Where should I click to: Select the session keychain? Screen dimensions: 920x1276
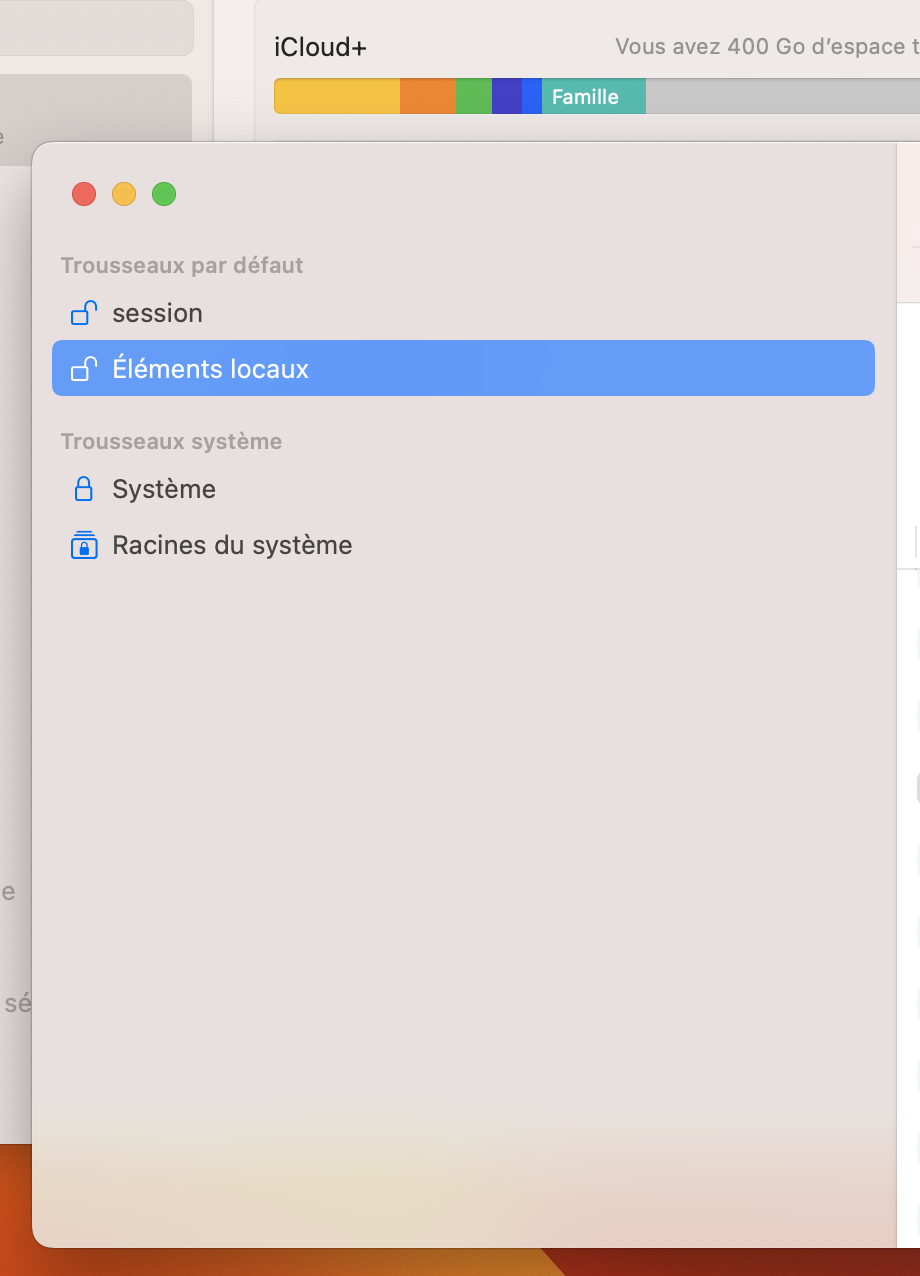pos(157,313)
